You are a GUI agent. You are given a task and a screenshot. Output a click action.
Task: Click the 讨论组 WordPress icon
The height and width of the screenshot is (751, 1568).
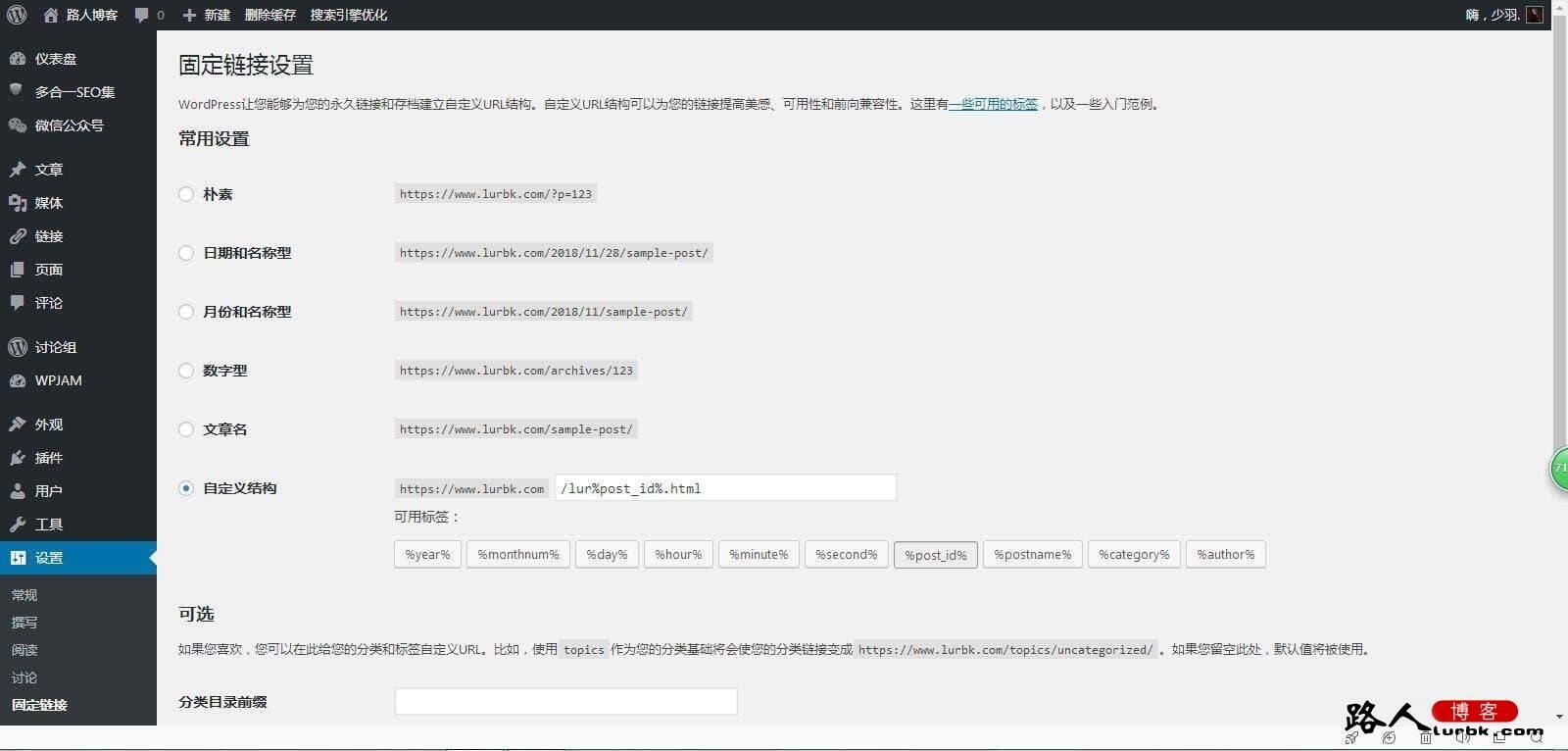[18, 347]
